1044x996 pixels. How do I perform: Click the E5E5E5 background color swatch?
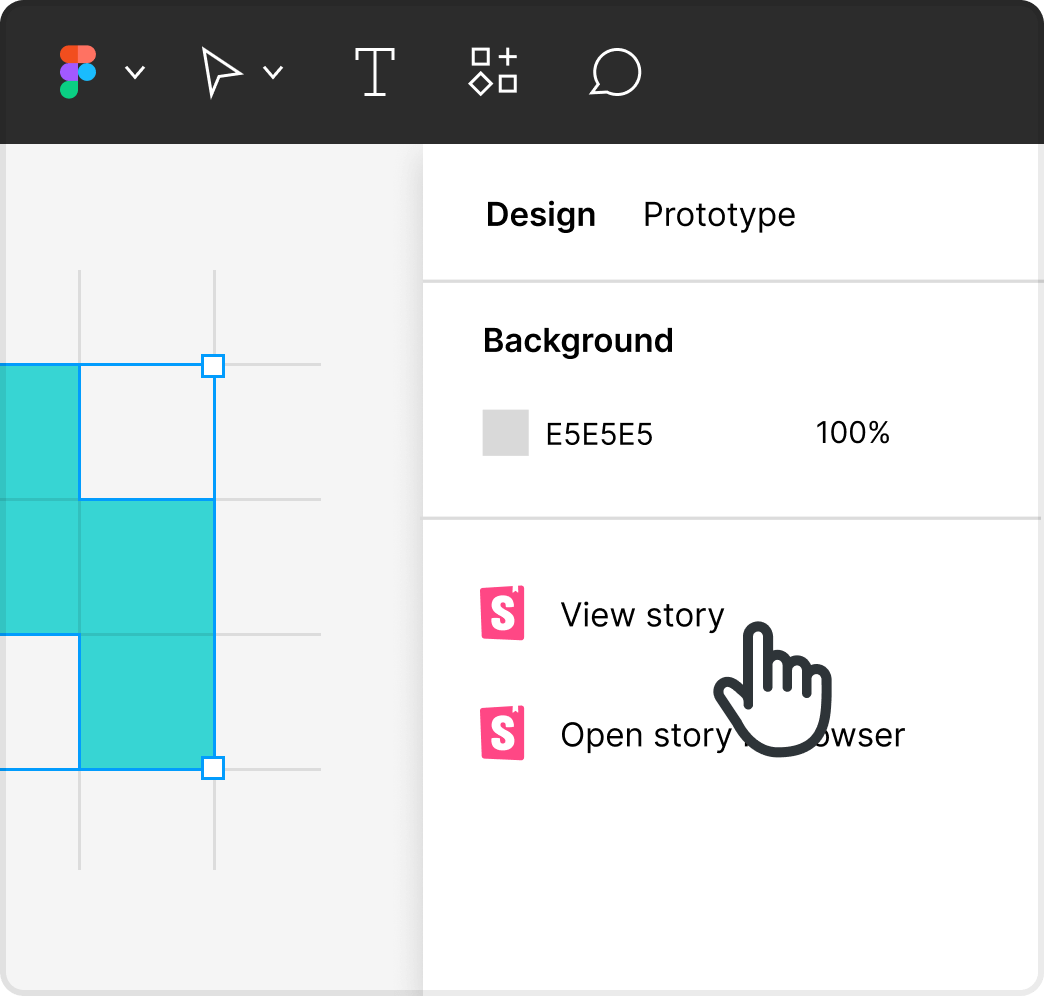click(x=505, y=432)
